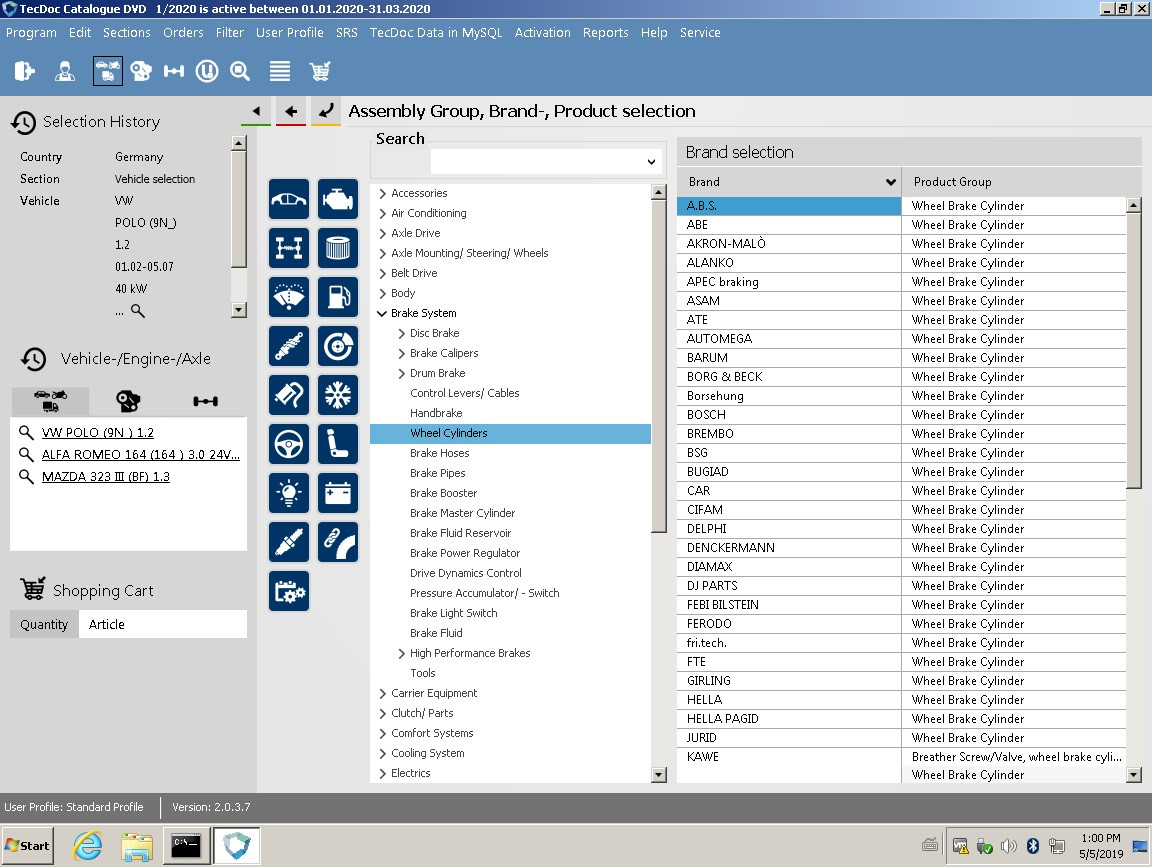Select Brake Master Cylinder tree item
Image resolution: width=1152 pixels, height=867 pixels.
tap(462, 513)
